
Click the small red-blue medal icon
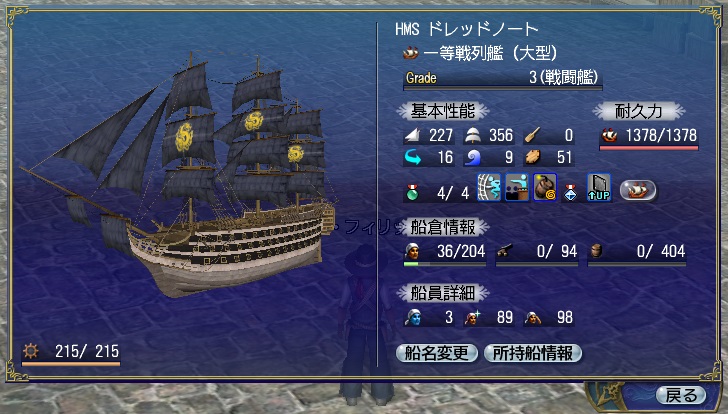coord(571,192)
